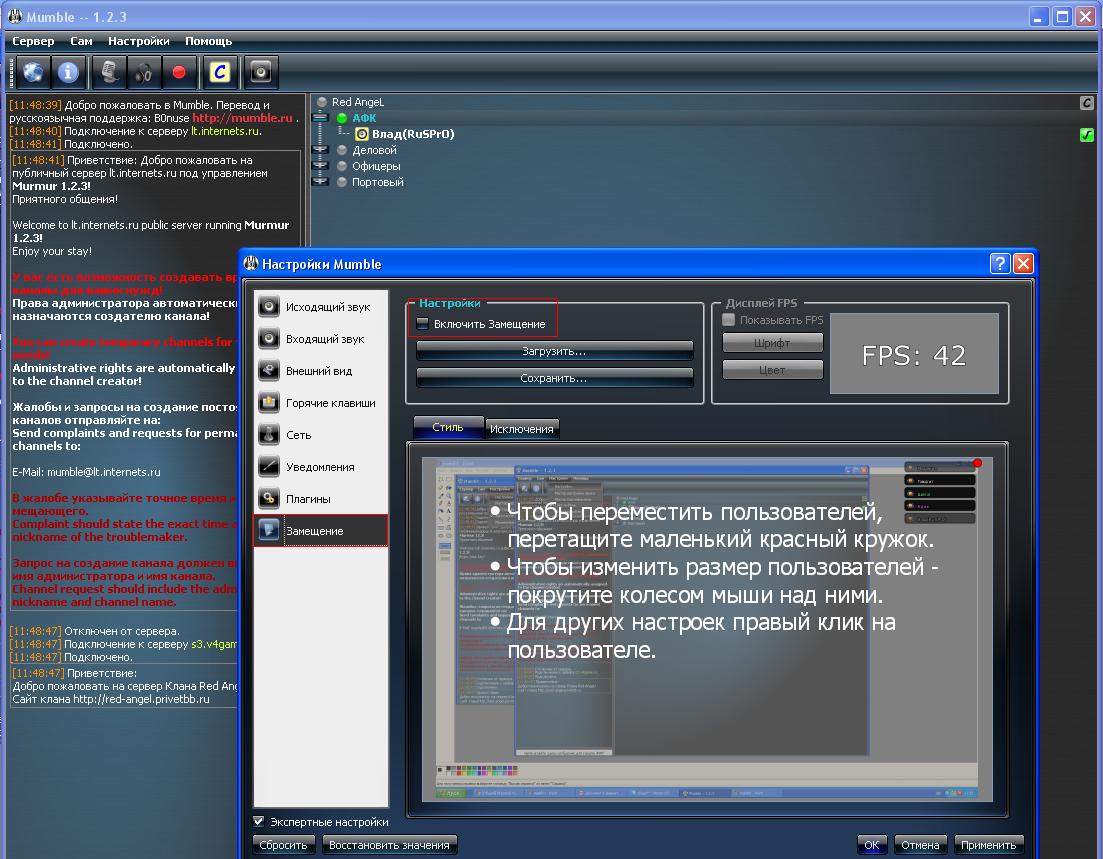Screen dimensions: 1103x859
Task: Click the E-Mail: mumble@lt.internets.ru line in the log
Action: click(87, 472)
